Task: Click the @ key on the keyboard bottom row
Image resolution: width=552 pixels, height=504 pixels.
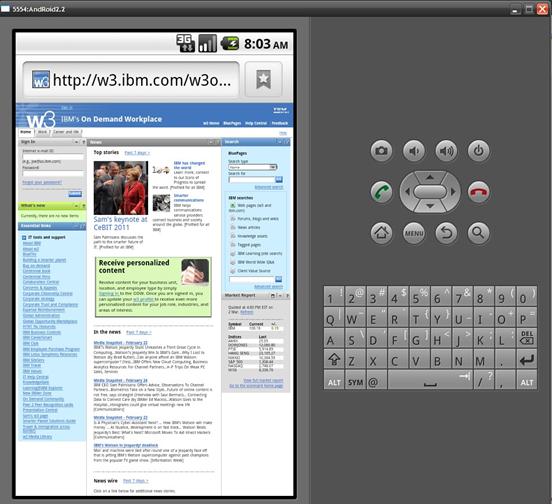Action: [x=377, y=380]
